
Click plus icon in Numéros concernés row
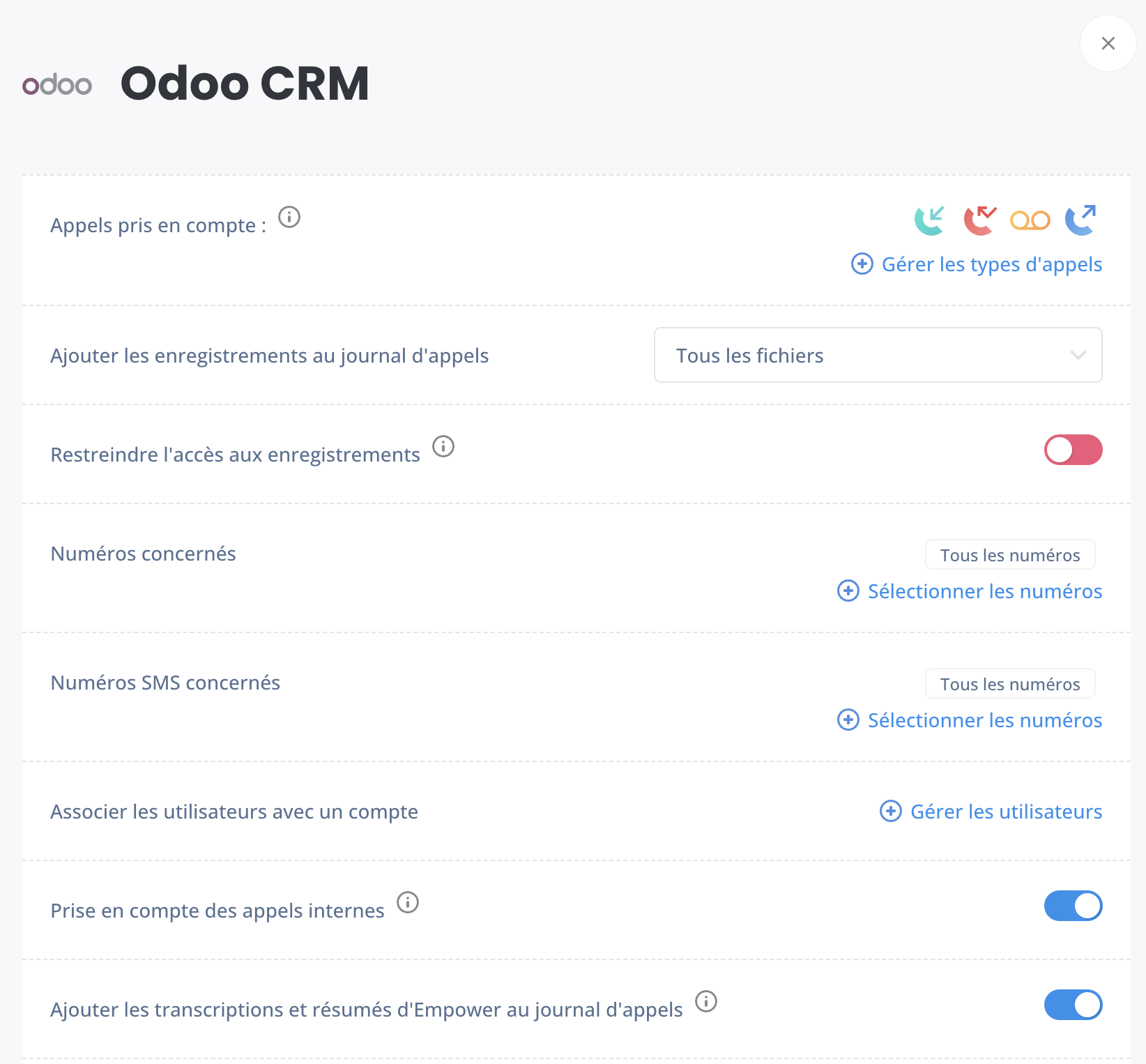click(x=848, y=591)
